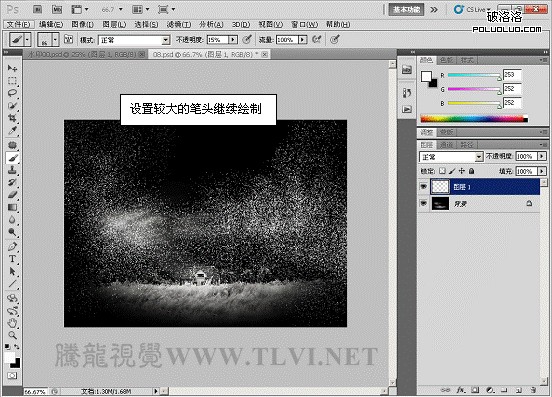Screen dimensions: 552x397
Task: Select the Pen tool
Action: [12, 246]
